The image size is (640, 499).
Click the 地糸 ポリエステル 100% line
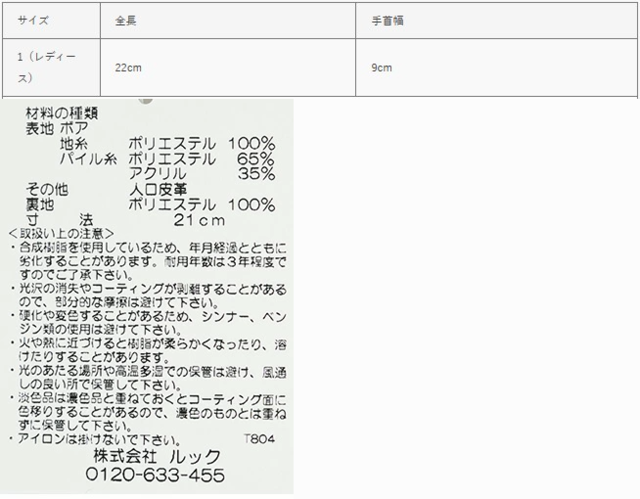[x=166, y=144]
